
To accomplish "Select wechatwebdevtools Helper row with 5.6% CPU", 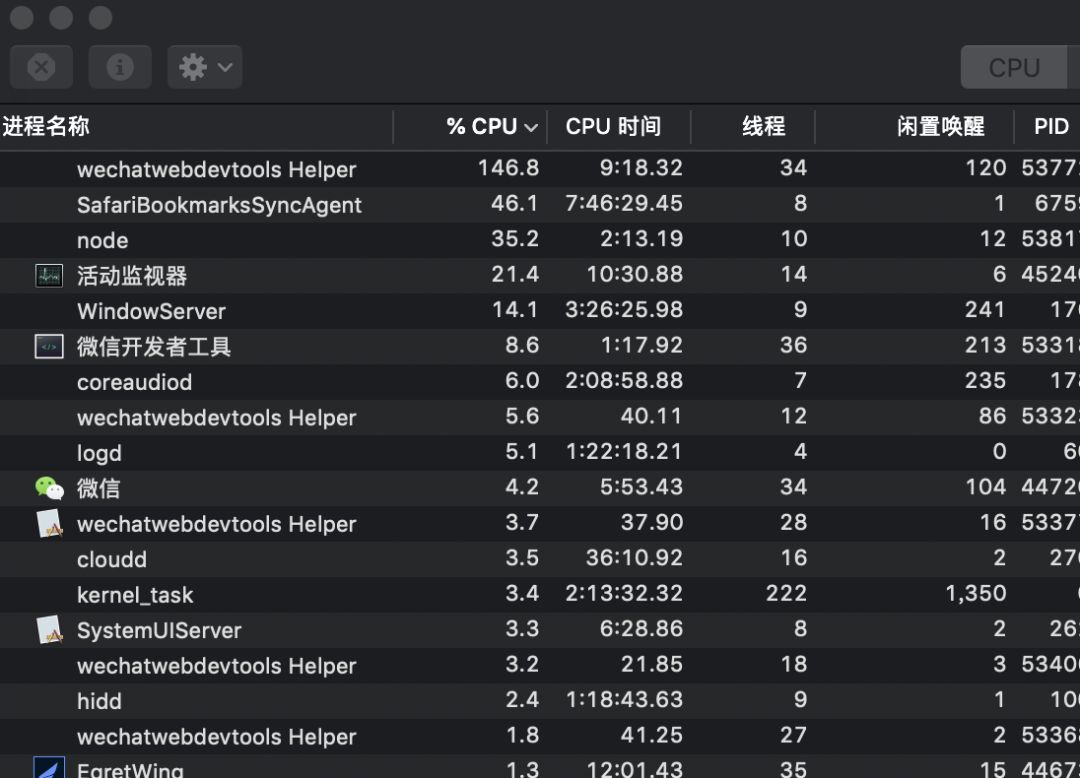I will coord(540,417).
